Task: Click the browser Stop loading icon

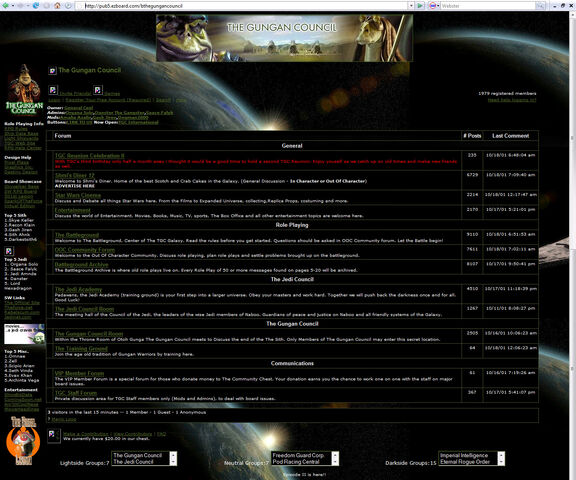Action: click(47, 6)
